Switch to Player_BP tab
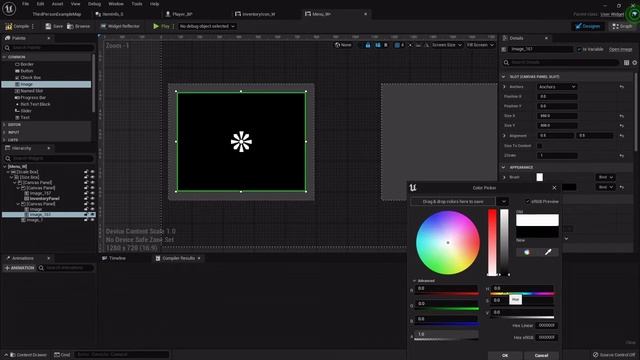640x360 pixels. click(182, 14)
